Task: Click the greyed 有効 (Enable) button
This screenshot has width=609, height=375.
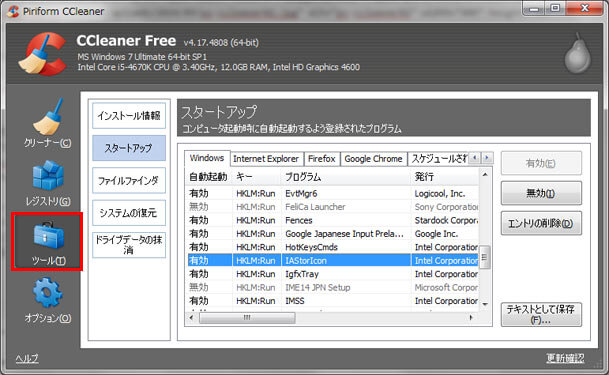Action: pyautogui.click(x=541, y=163)
